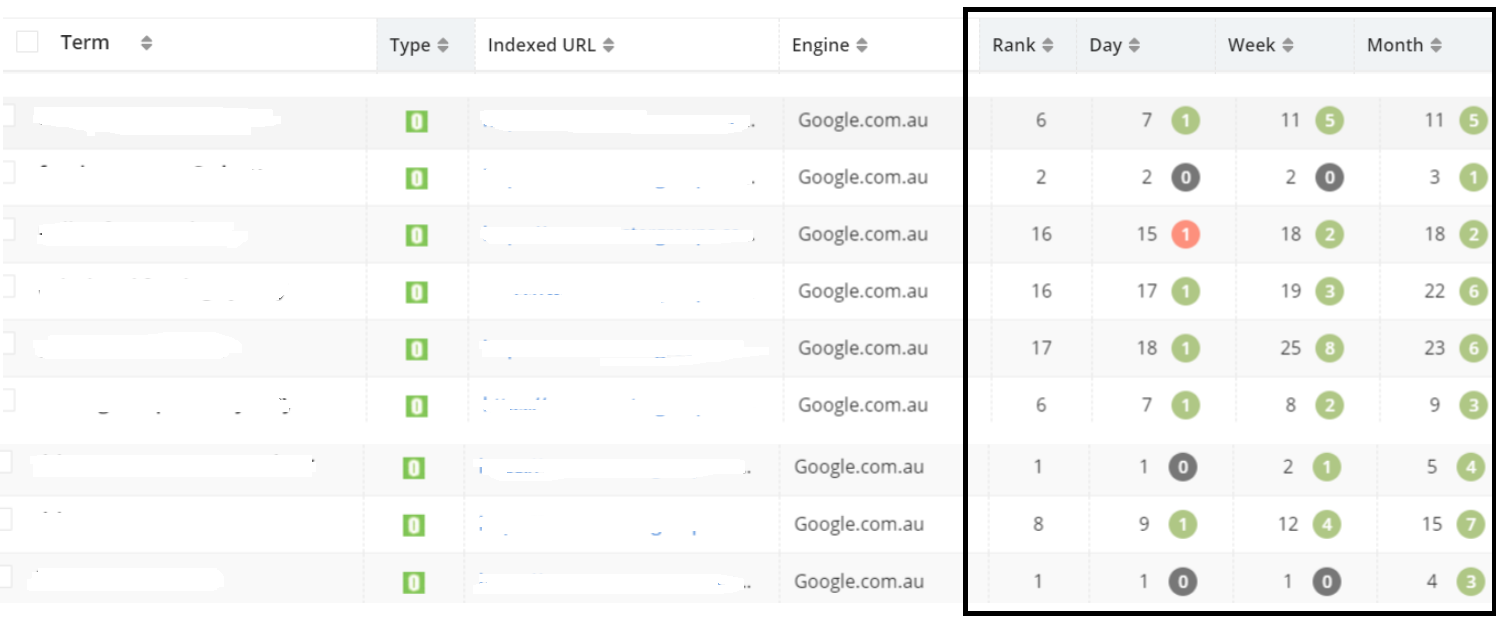Sort by Month using its sort arrows
The width and height of the screenshot is (1496, 637).
(x=1436, y=45)
